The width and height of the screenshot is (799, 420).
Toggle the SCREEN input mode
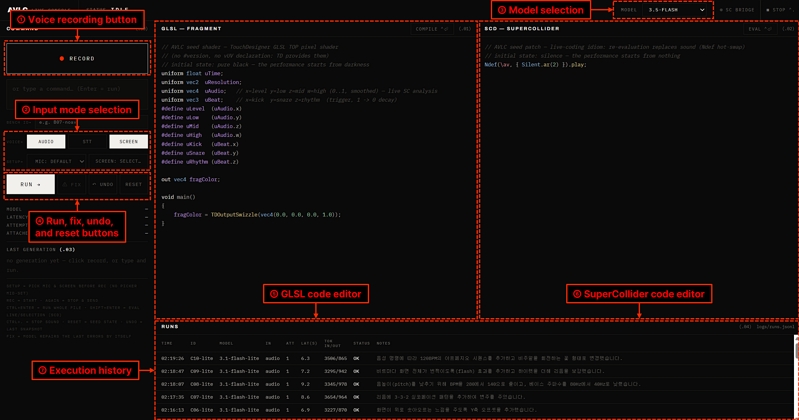point(128,142)
